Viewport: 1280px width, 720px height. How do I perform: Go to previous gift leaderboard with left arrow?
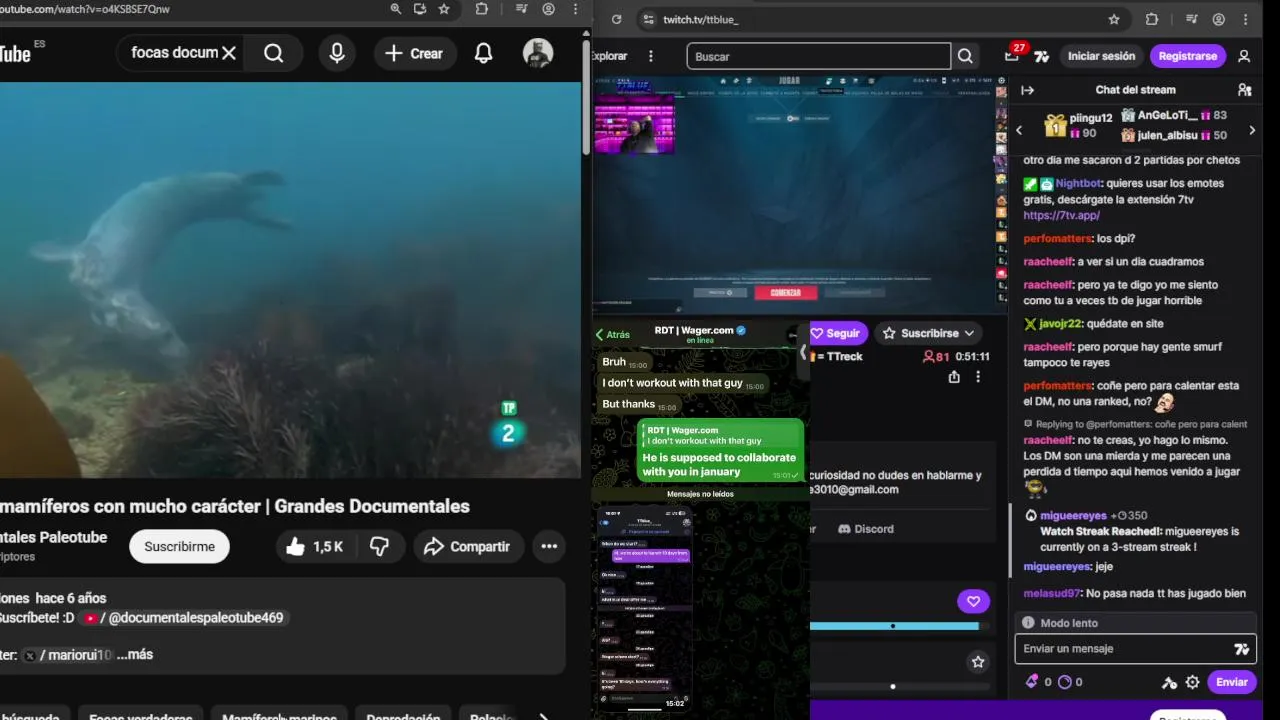pyautogui.click(x=1019, y=130)
